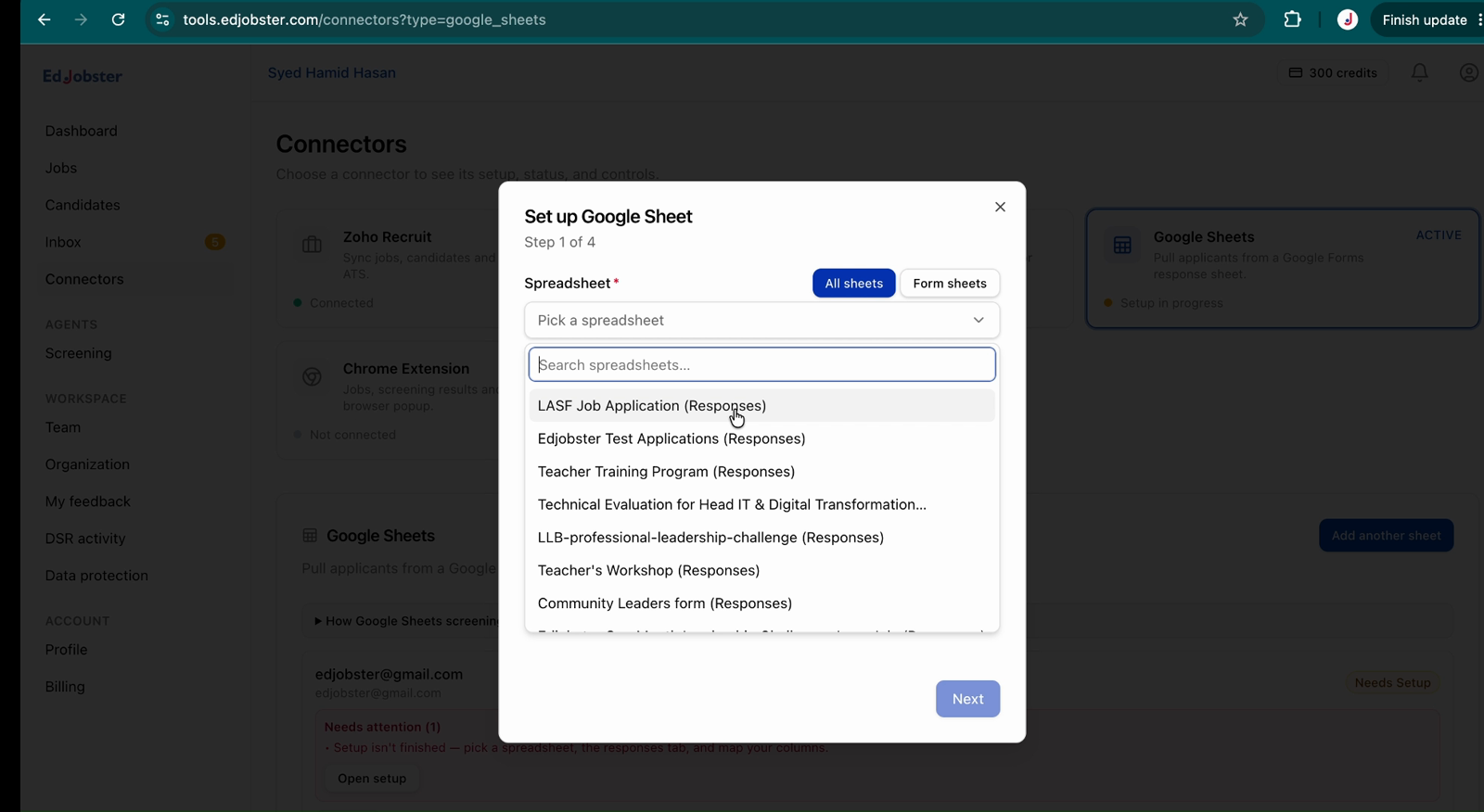Open Inbox in the sidebar
The image size is (1484, 812).
[x=63, y=242]
